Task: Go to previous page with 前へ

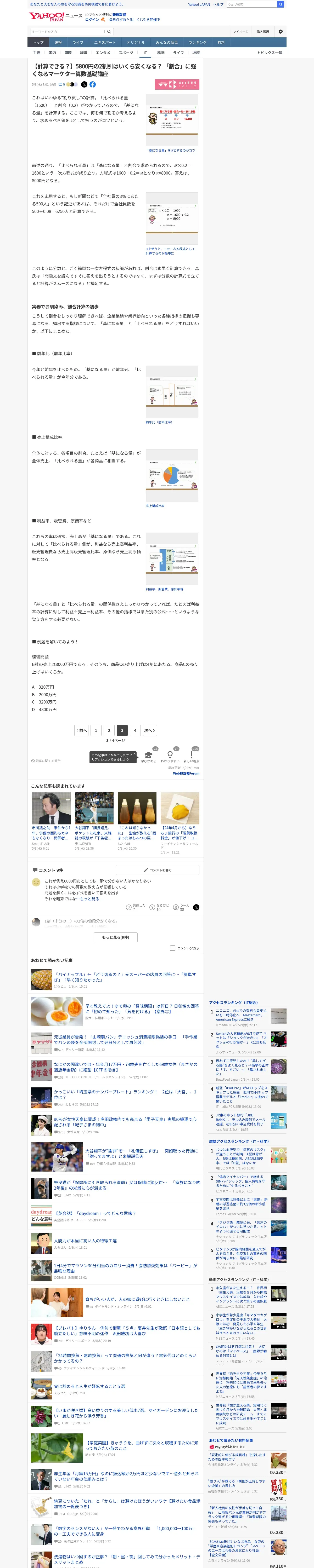Action: pyautogui.click(x=82, y=730)
